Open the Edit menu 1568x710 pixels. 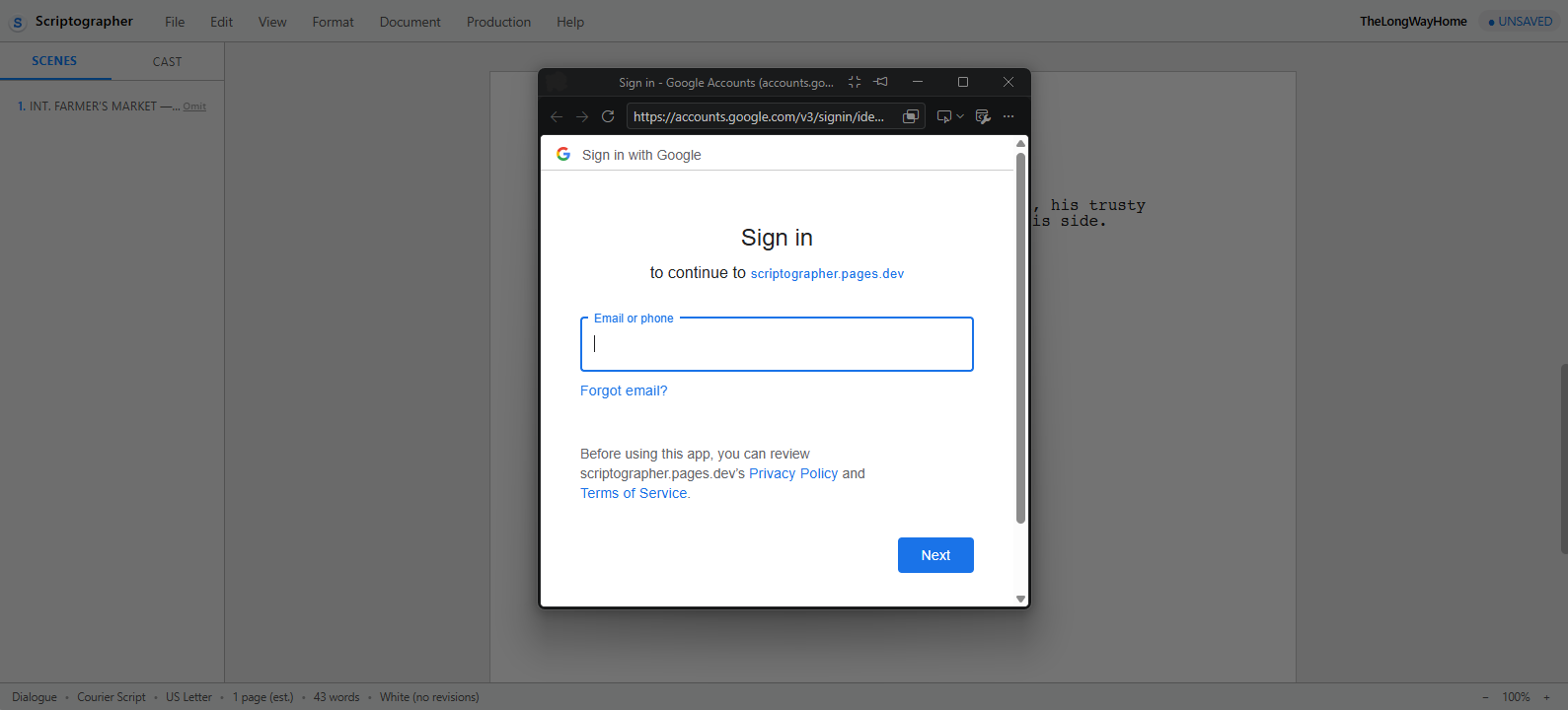221,22
